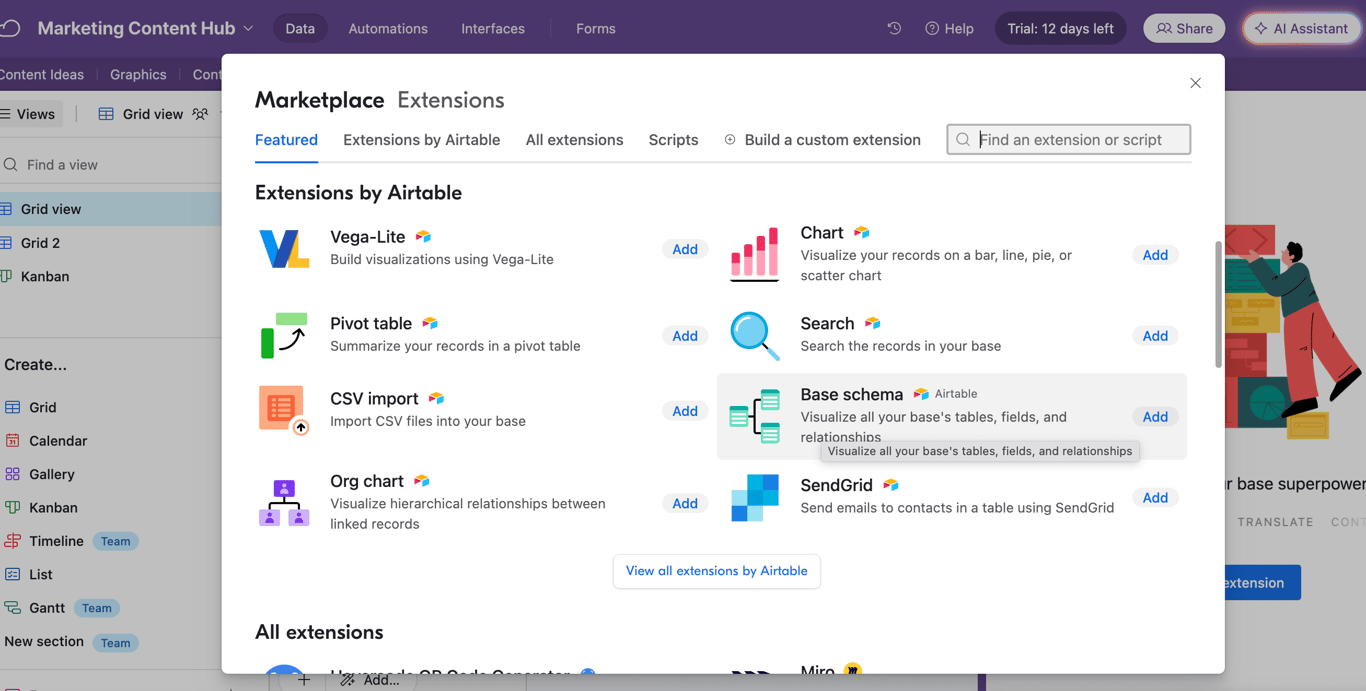Viewport: 1366px width, 691px height.
Task: Click the Trial: 12 days left badge
Action: coord(1060,28)
